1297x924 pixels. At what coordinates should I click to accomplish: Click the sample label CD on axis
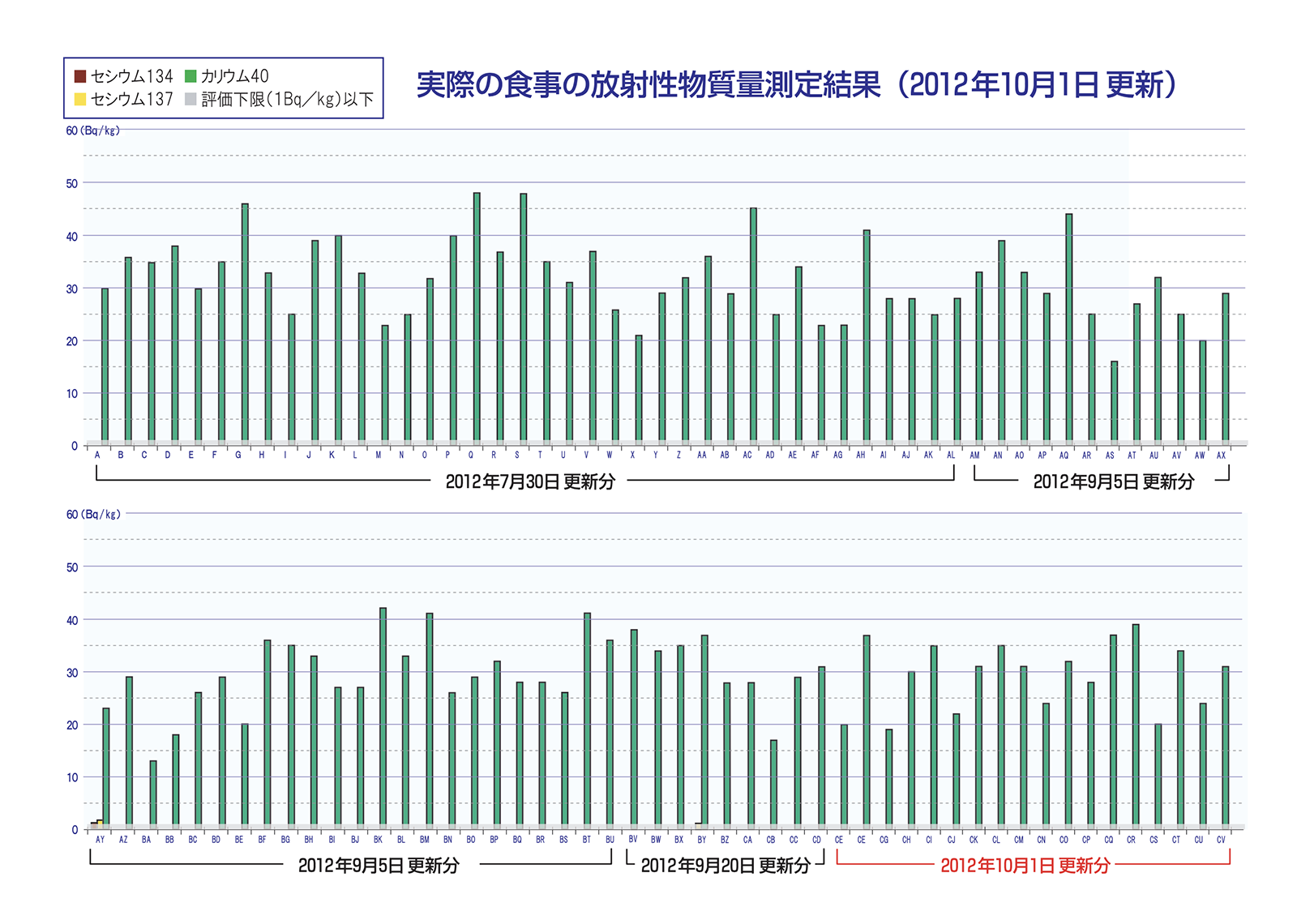(x=817, y=840)
